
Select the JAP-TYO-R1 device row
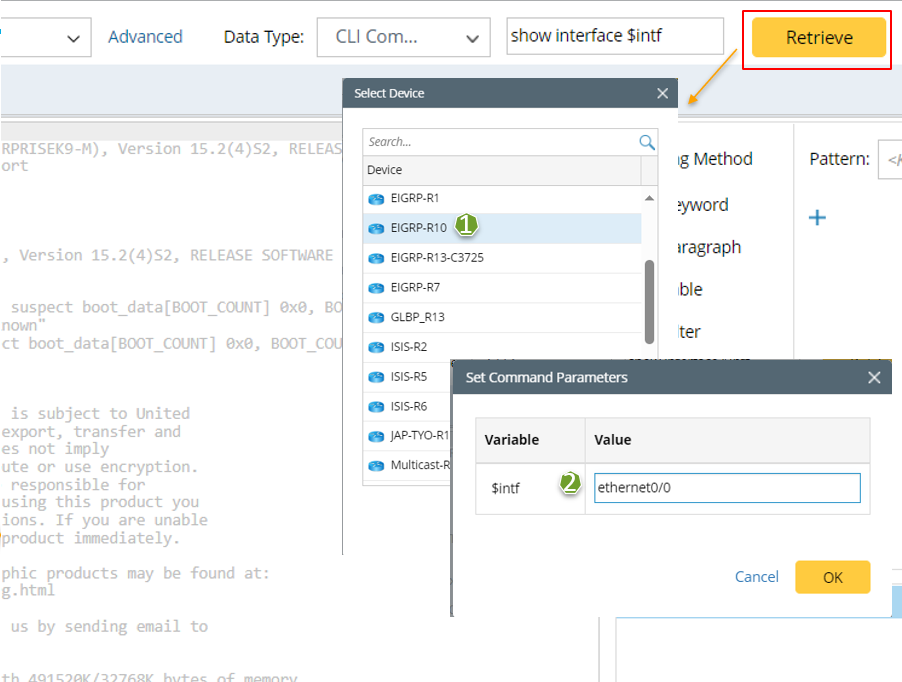[407, 436]
